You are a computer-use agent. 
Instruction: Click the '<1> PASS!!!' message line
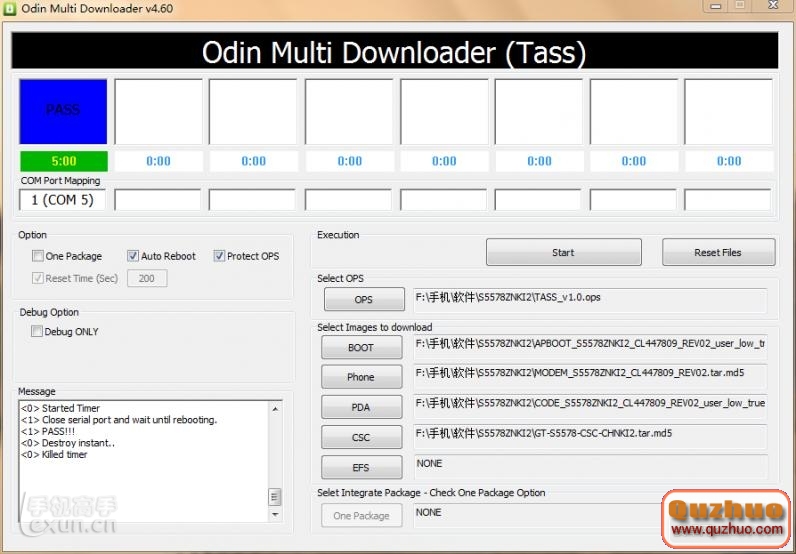tap(48, 432)
